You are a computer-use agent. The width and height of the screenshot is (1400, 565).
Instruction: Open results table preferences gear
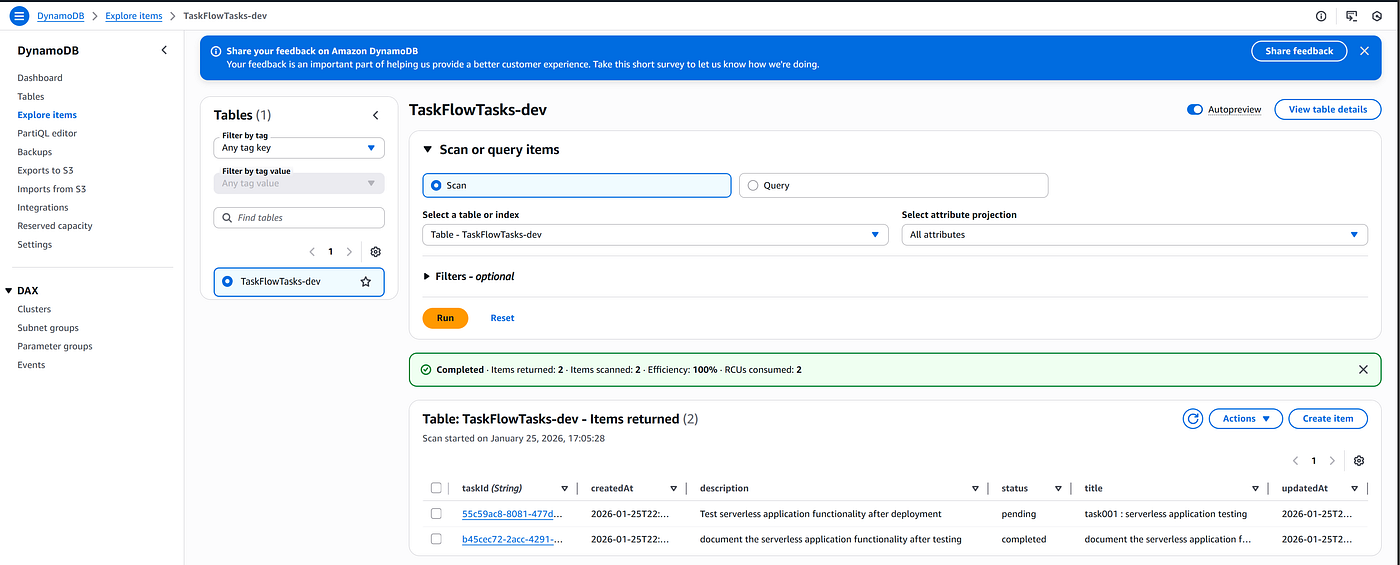tap(1359, 461)
